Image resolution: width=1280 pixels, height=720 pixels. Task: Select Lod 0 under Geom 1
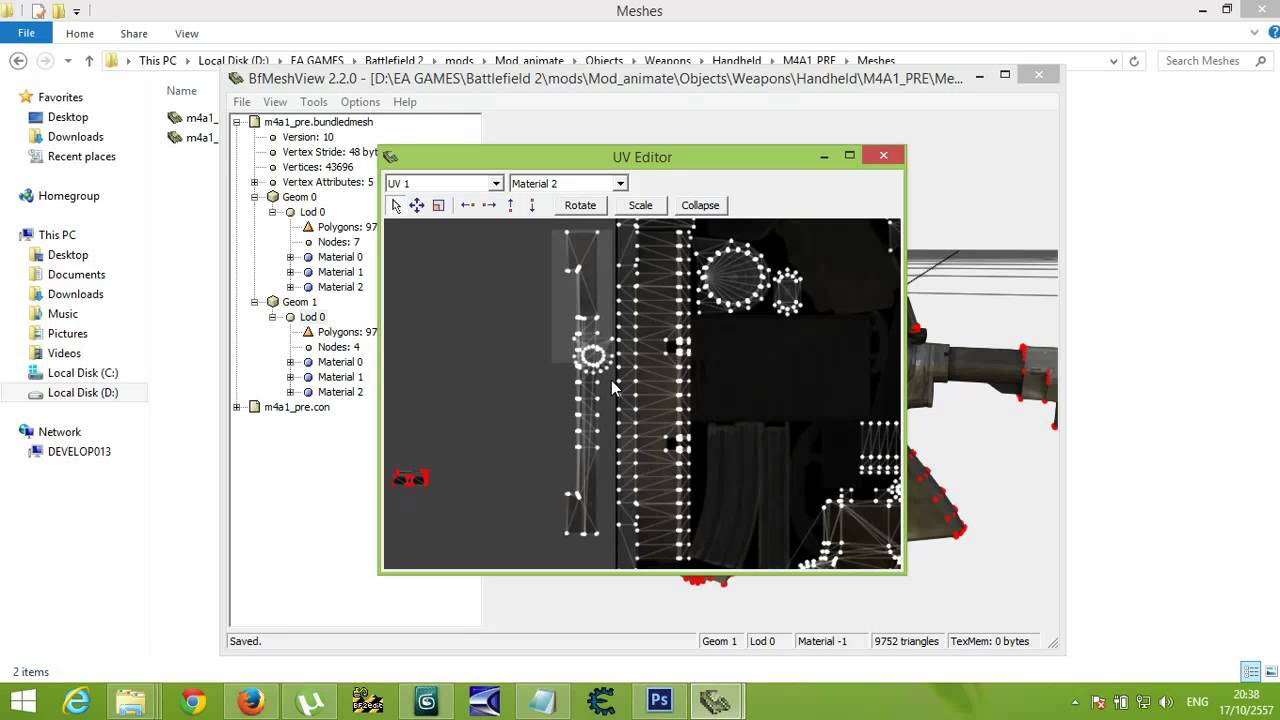(x=312, y=317)
